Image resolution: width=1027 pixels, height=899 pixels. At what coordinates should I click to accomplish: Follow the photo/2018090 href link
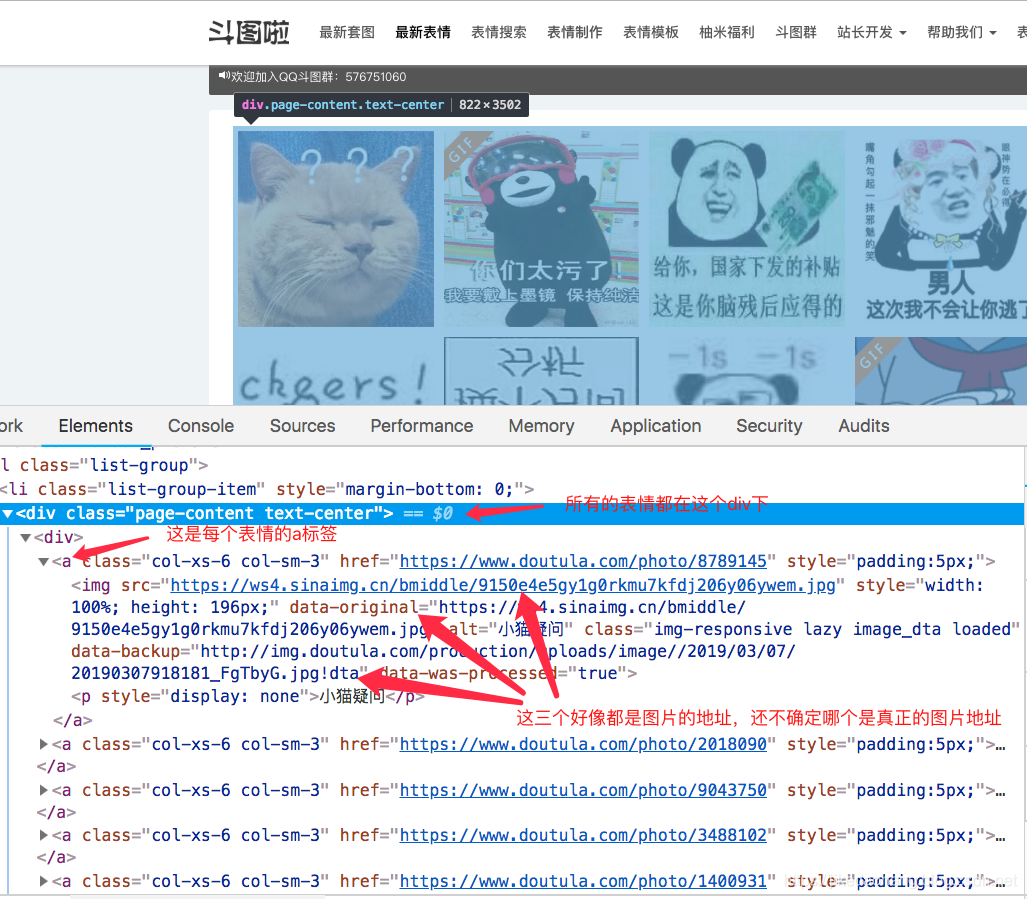tap(583, 744)
